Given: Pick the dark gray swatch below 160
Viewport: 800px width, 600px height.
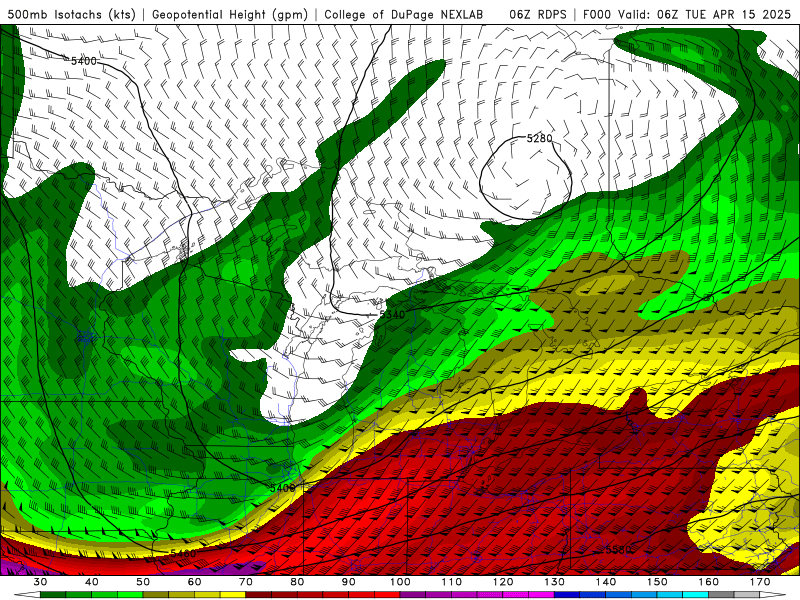Looking at the screenshot, I should 721,595.
